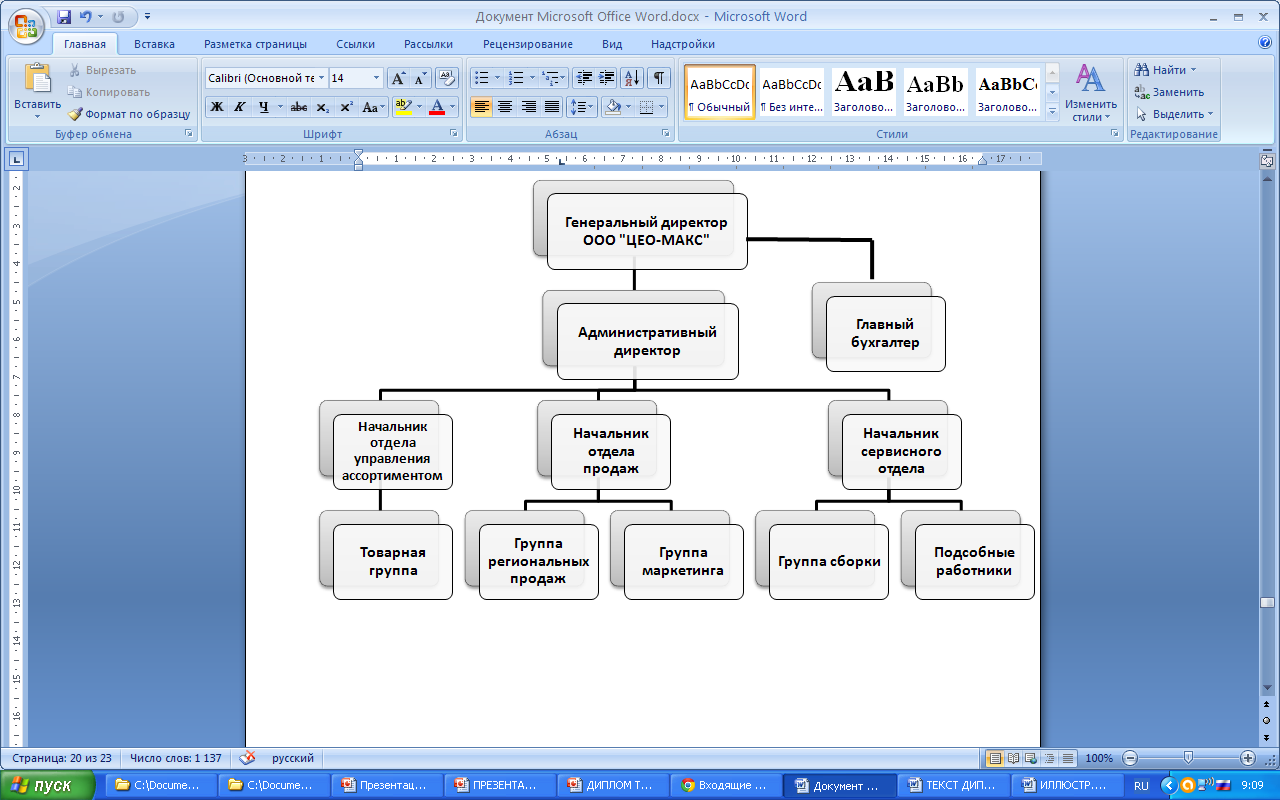The height and width of the screenshot is (800, 1280).
Task: Click the sort A-Z icon
Action: [632, 78]
